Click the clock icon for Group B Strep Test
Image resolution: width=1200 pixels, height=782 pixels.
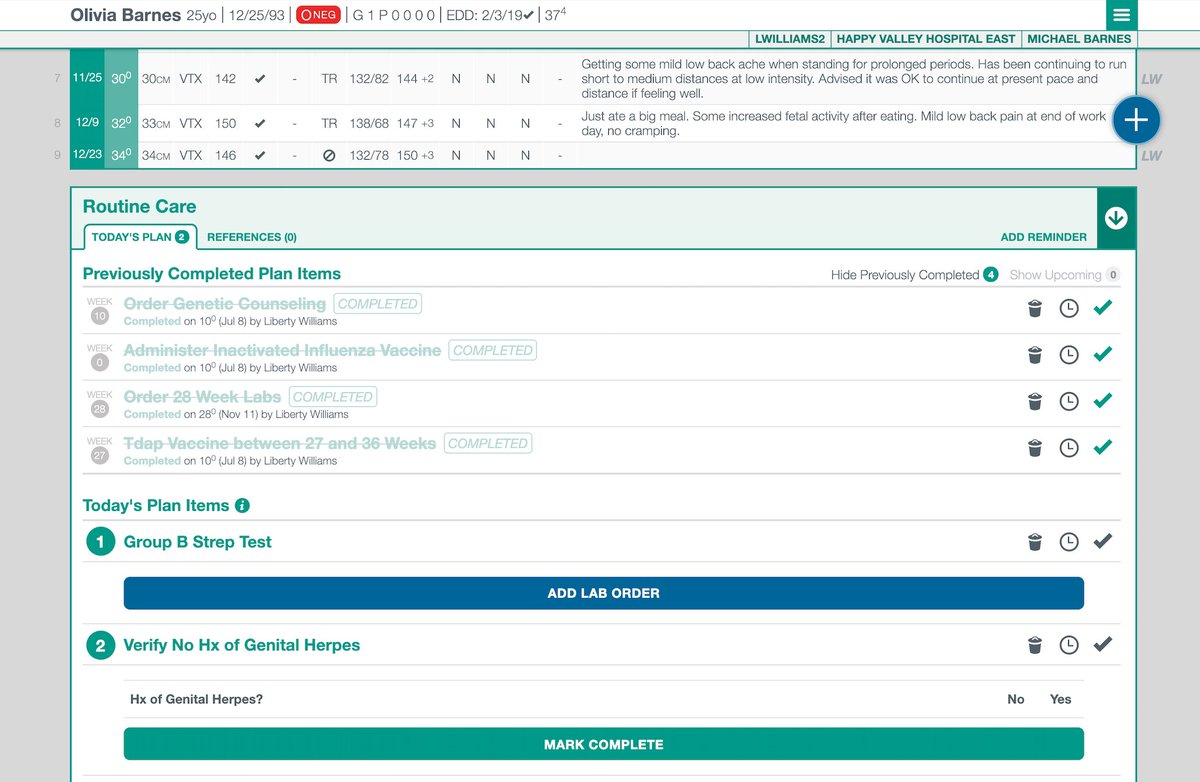click(1069, 542)
